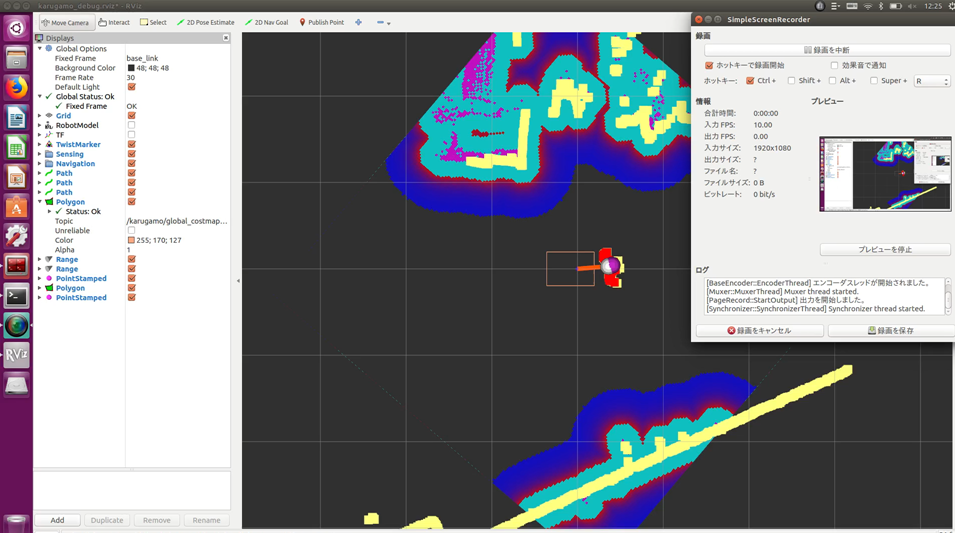Click the save recording button
955x533 pixels.
click(x=891, y=331)
